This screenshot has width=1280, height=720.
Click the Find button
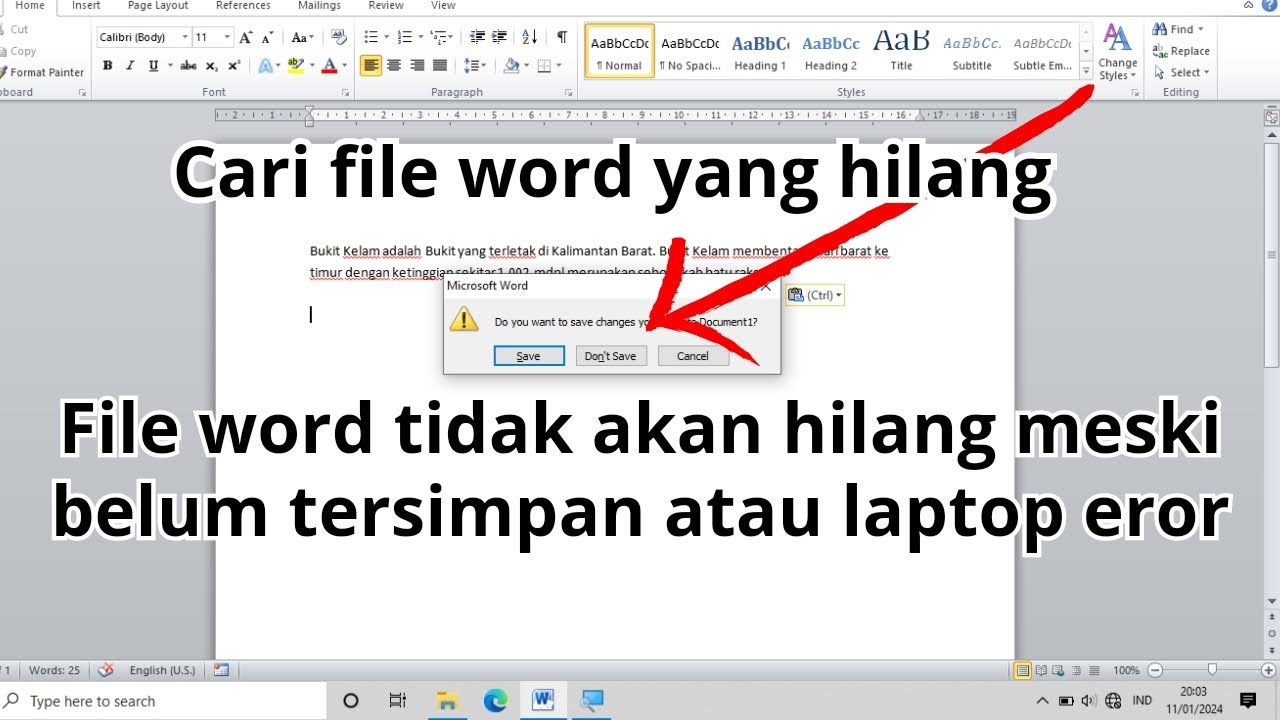click(1179, 30)
